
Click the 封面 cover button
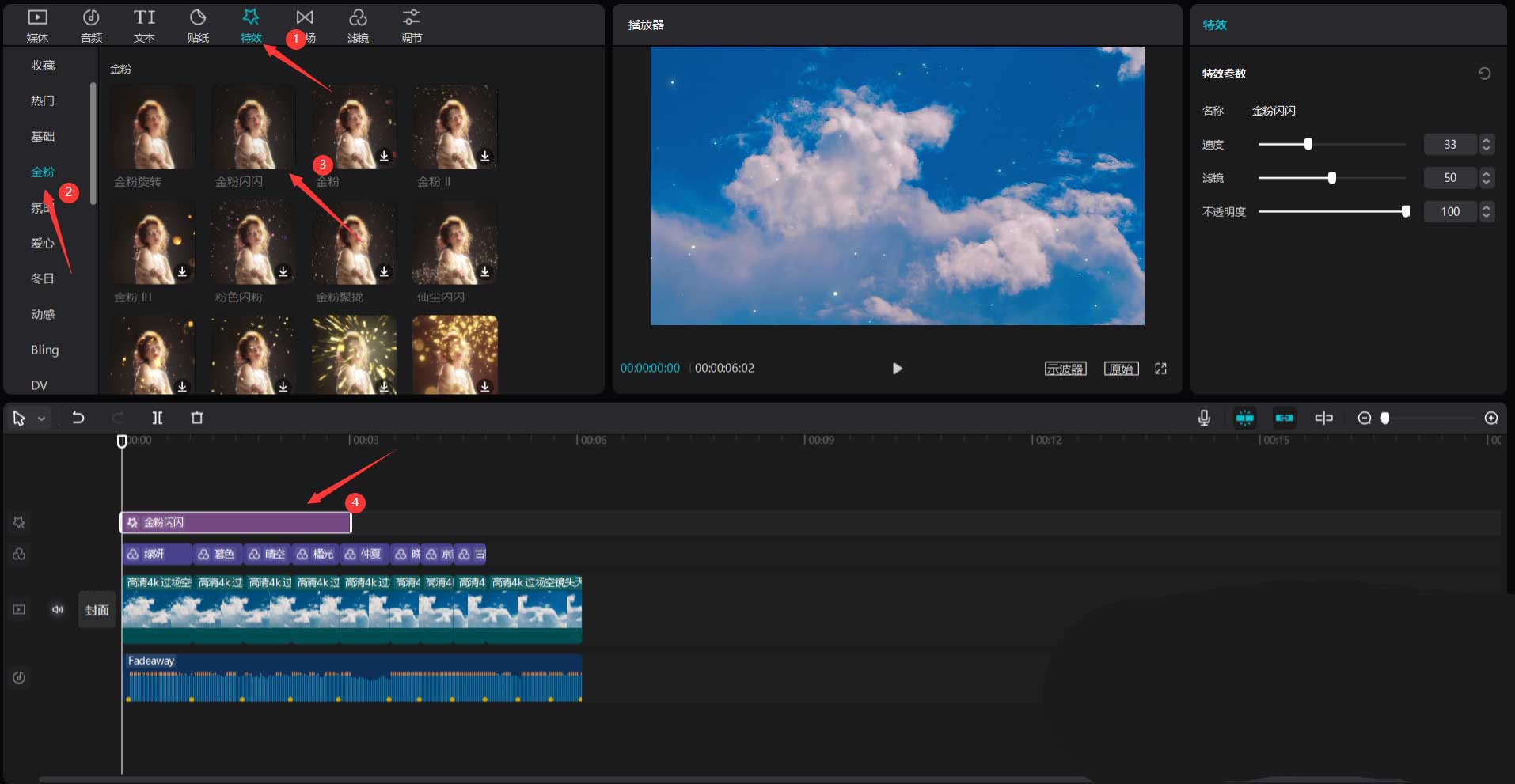point(97,610)
